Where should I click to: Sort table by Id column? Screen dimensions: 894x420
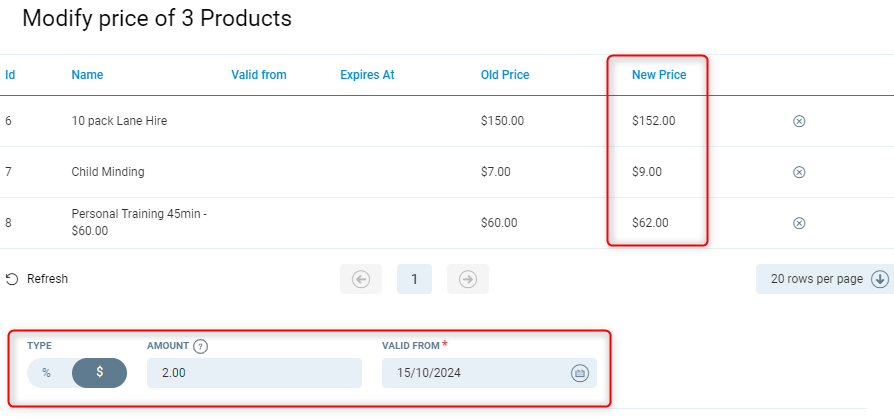(10, 75)
